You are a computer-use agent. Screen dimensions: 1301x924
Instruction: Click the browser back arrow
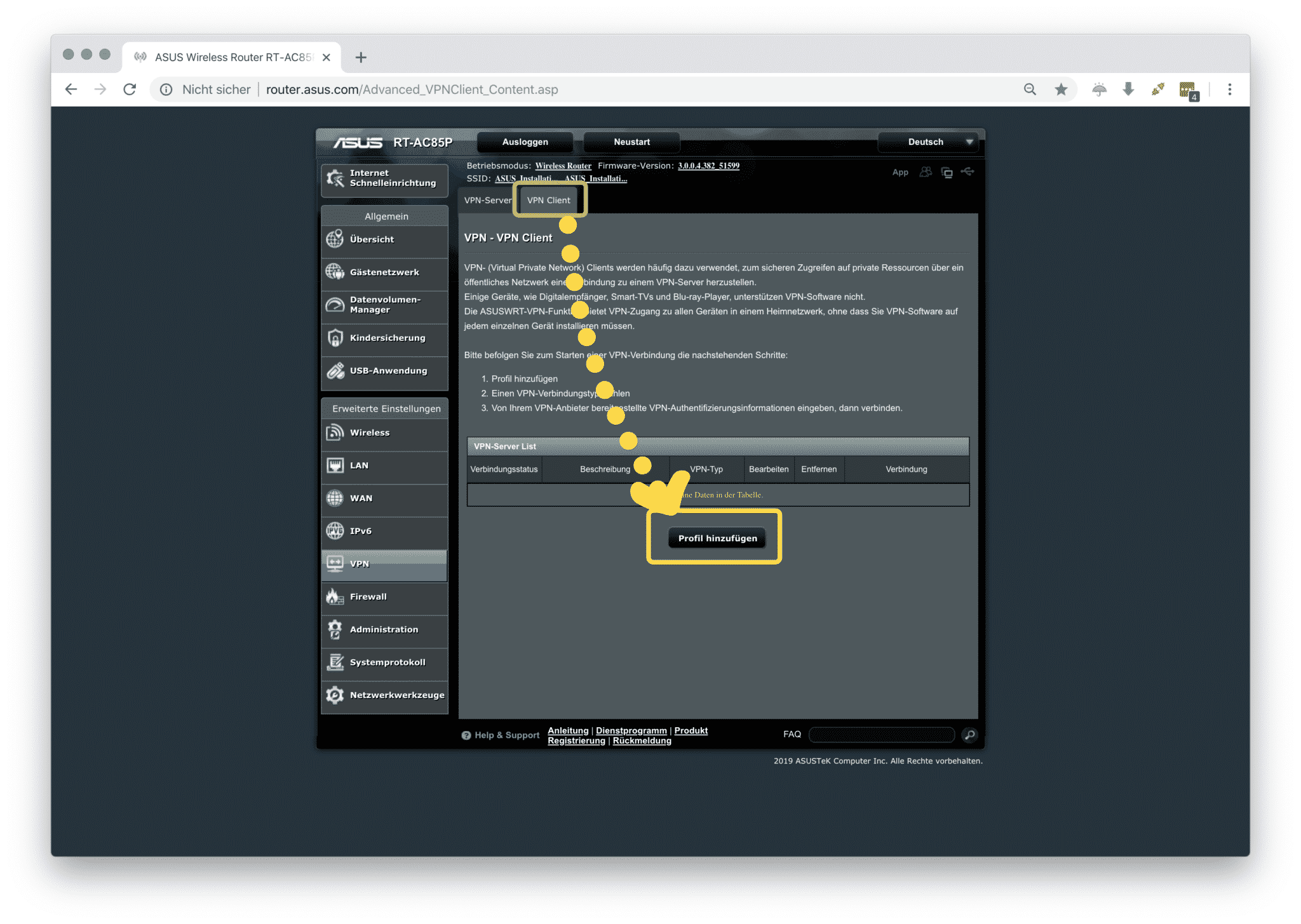[71, 90]
